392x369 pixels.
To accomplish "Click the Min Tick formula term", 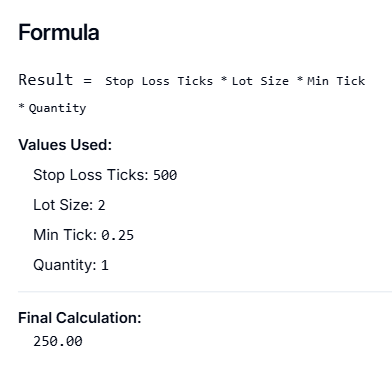I will point(336,81).
